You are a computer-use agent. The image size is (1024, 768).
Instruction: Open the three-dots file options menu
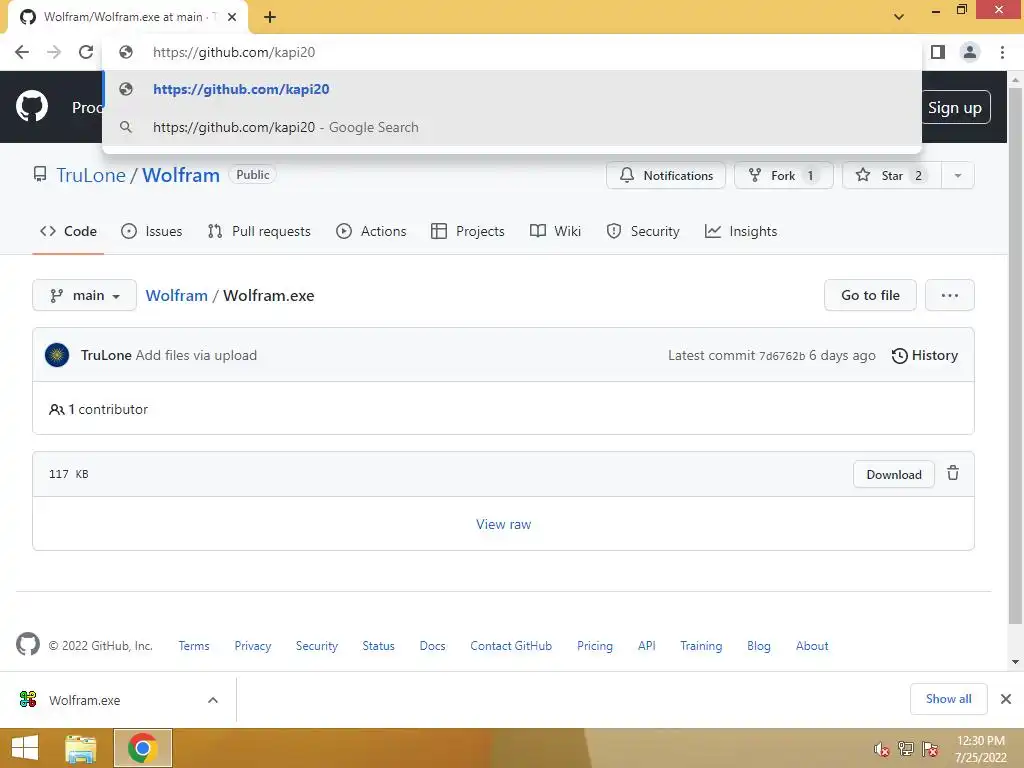point(950,296)
